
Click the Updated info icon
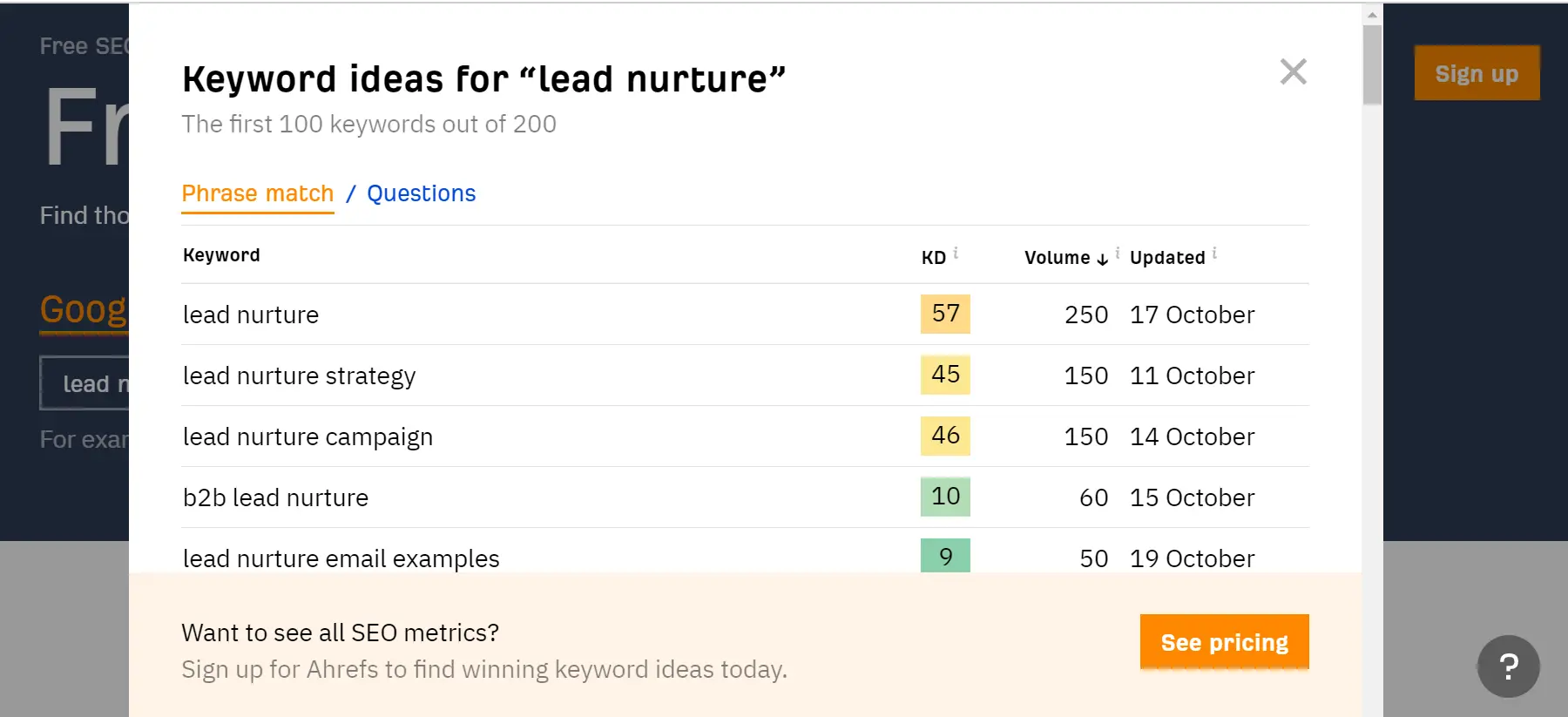[x=1214, y=253]
